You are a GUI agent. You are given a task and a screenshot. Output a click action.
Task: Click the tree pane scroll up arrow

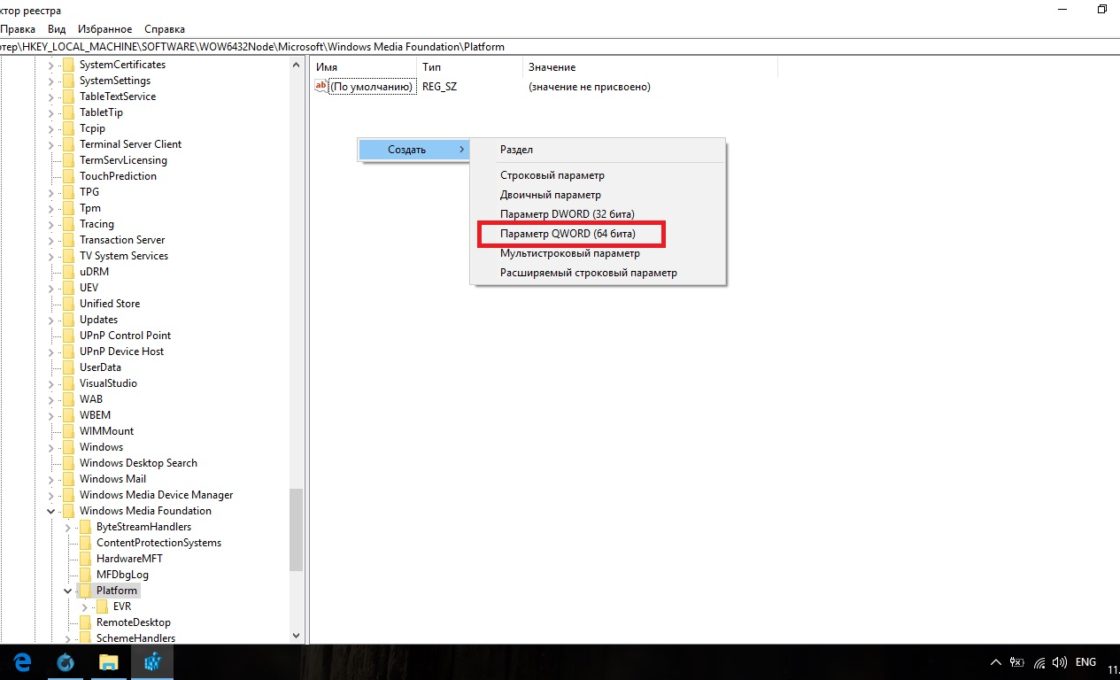click(296, 65)
